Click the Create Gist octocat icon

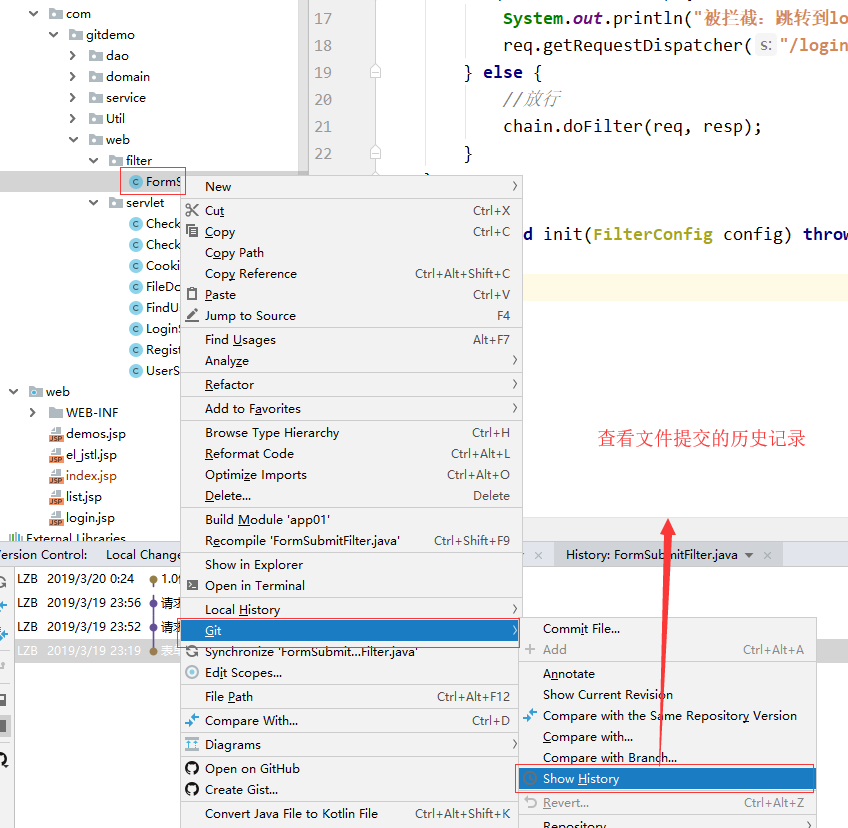[193, 789]
